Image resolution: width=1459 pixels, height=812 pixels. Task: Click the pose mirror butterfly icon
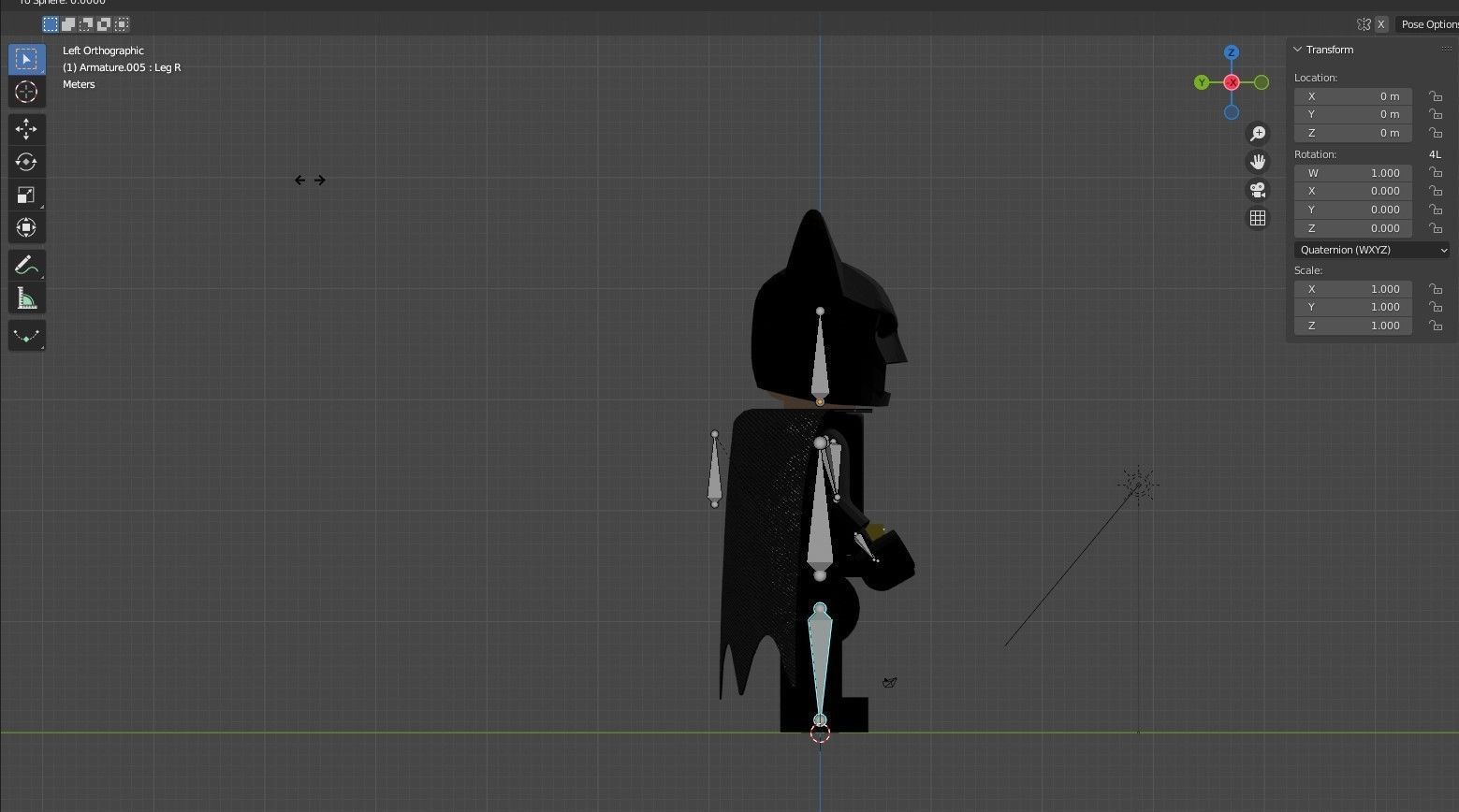tap(1364, 24)
